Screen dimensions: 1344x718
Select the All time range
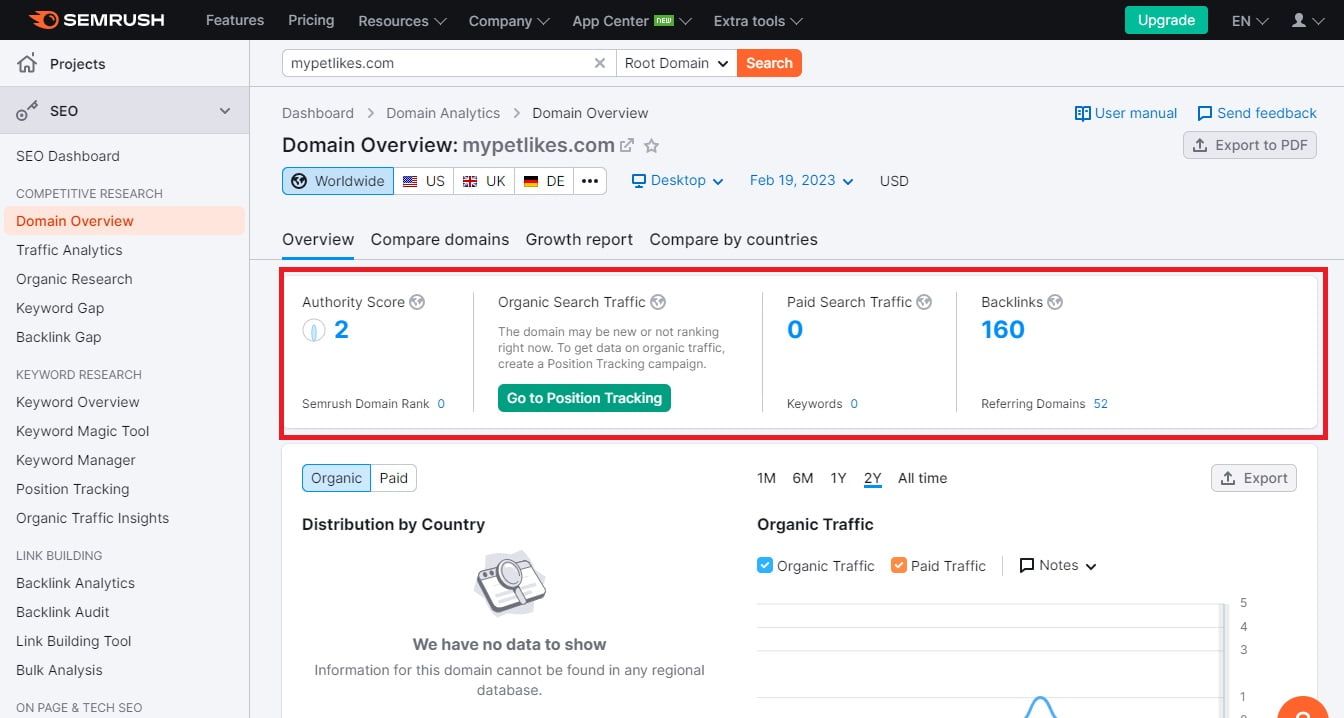point(922,478)
